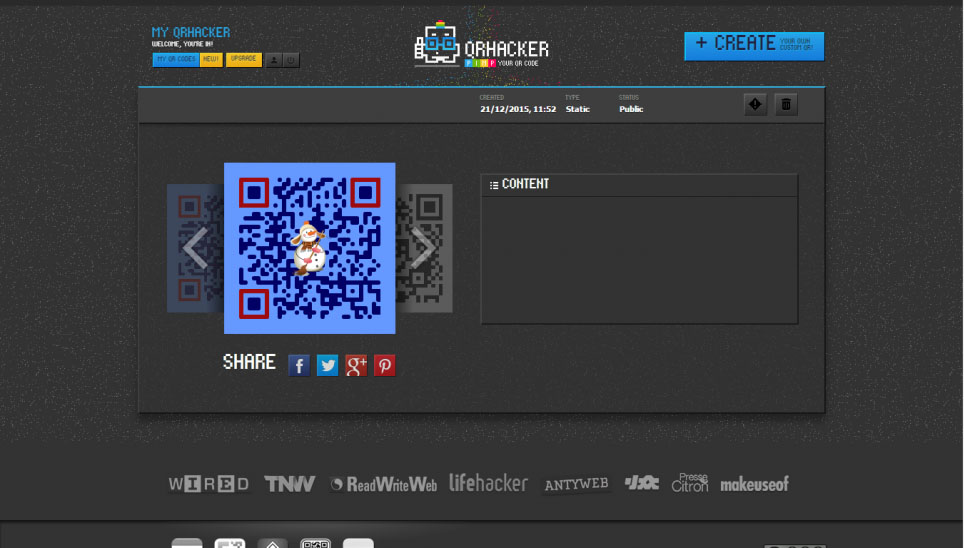Viewport: 964px width, 548px height.
Task: Click the 'Static' type value
Action: pos(577,109)
